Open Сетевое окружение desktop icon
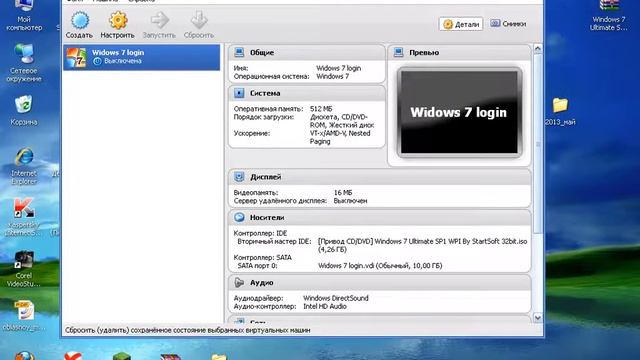The height and width of the screenshot is (360, 640). [24, 63]
